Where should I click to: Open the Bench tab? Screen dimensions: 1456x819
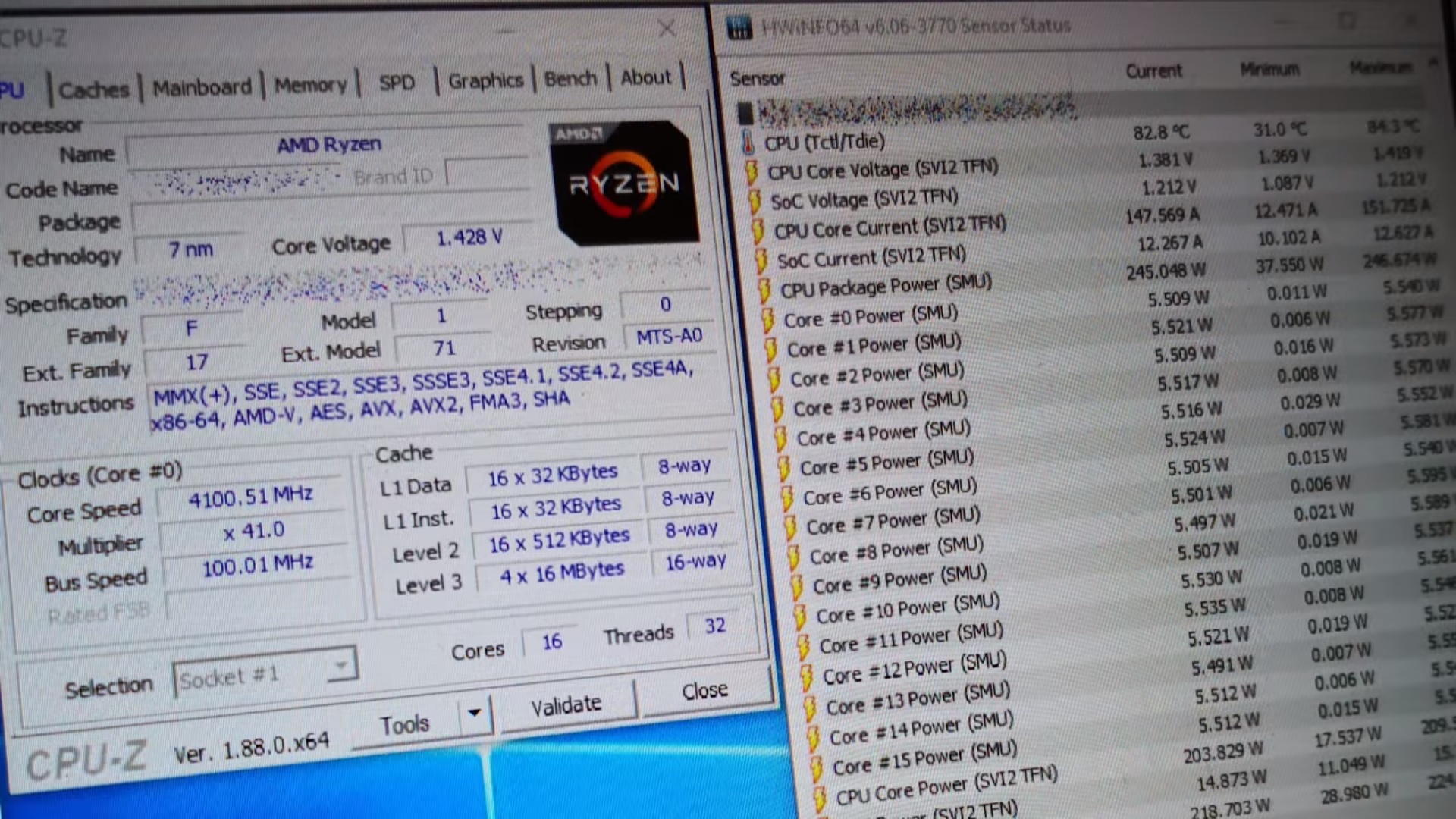(x=570, y=79)
